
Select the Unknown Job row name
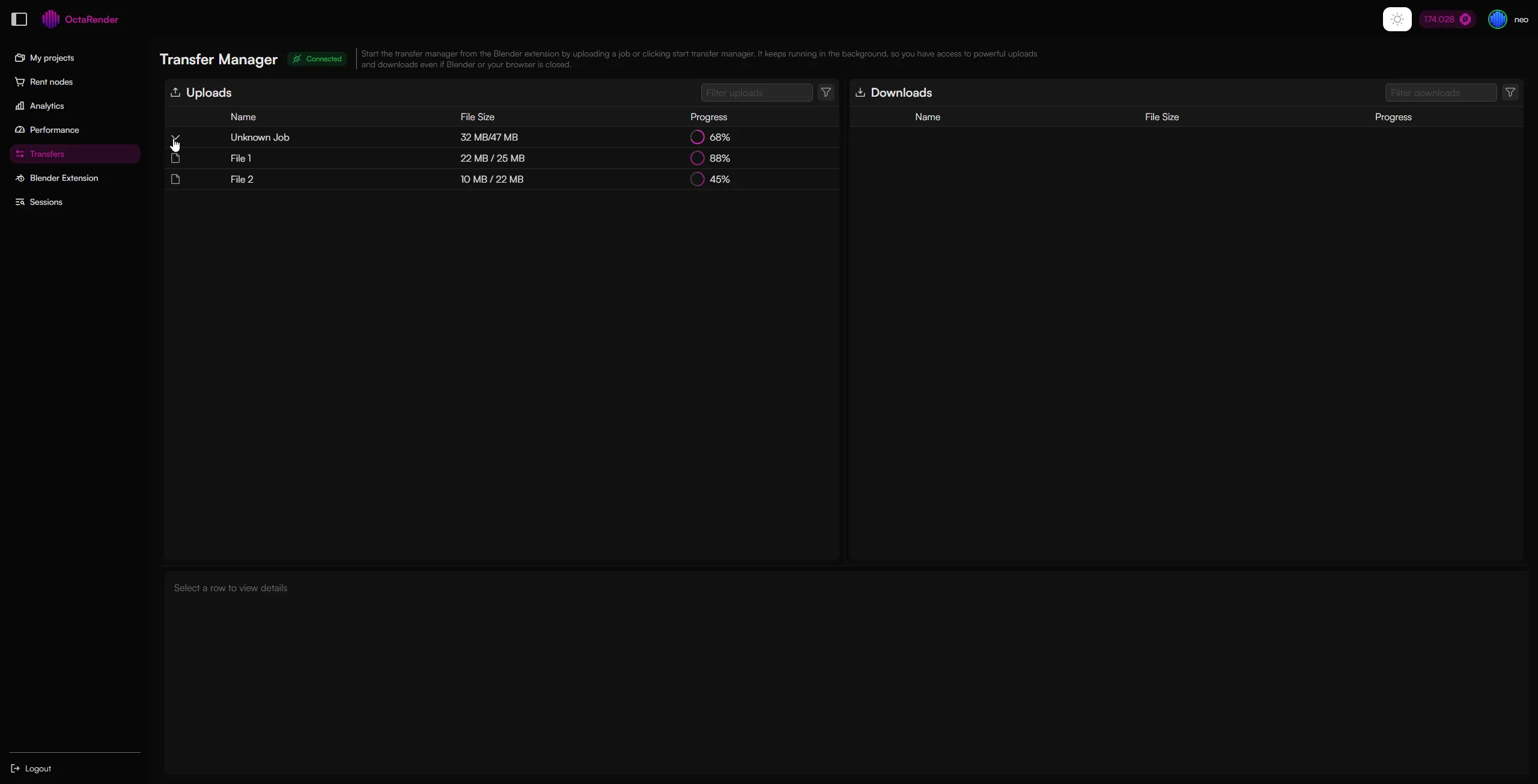(x=260, y=137)
